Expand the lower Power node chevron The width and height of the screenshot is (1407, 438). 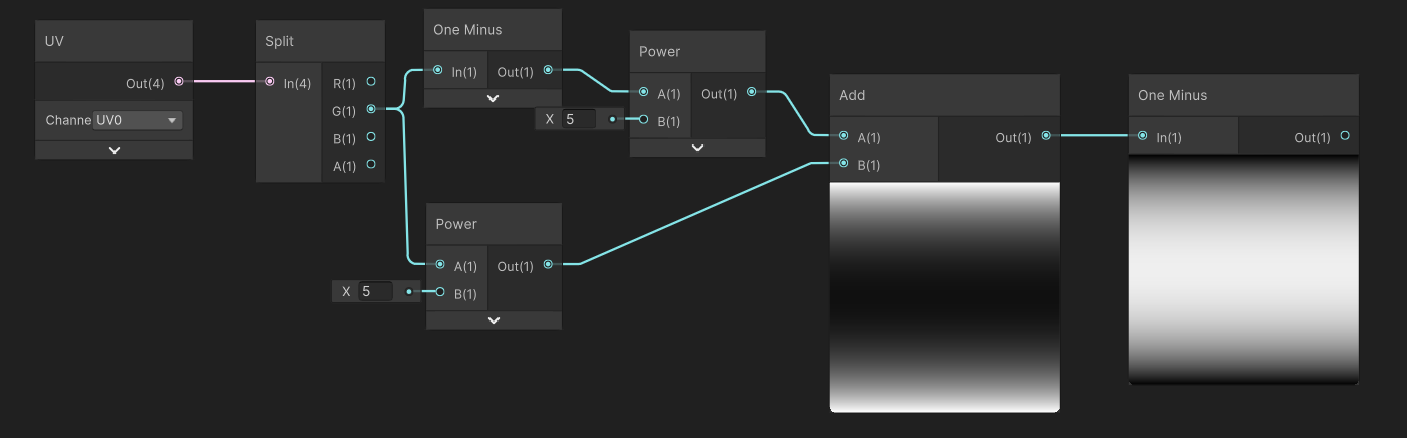[x=494, y=320]
